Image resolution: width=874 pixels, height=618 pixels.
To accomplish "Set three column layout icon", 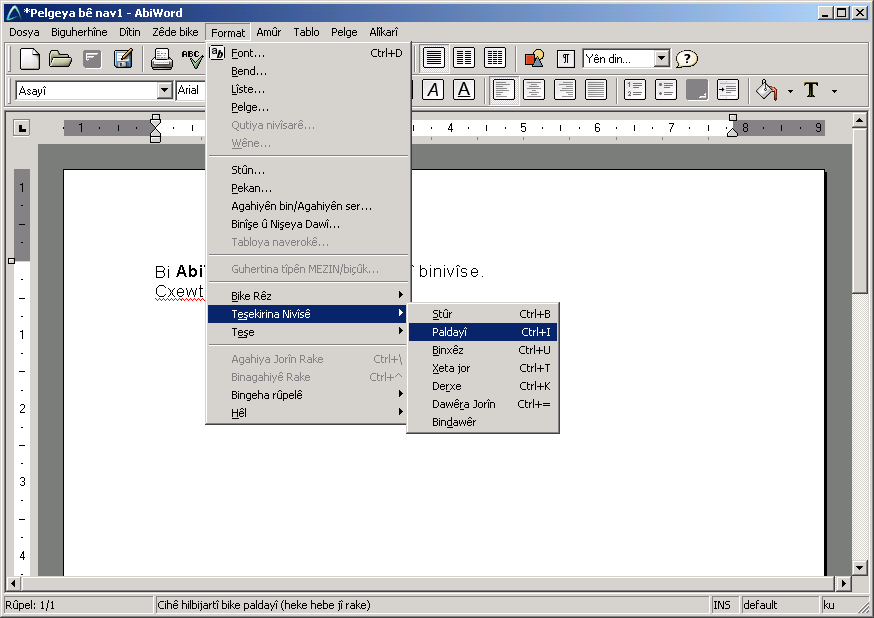I will [494, 57].
